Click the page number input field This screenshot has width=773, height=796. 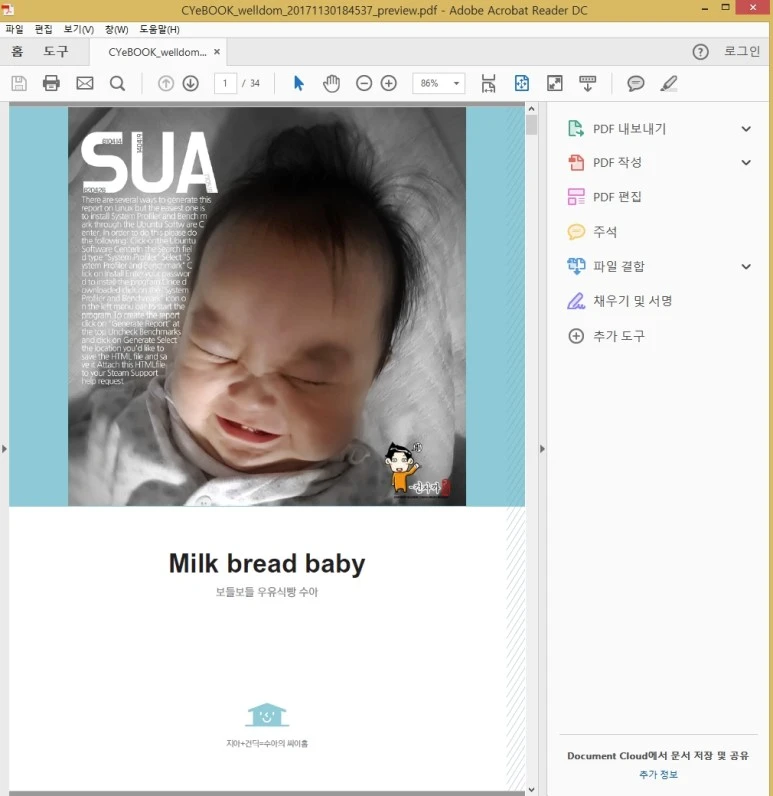tap(225, 83)
